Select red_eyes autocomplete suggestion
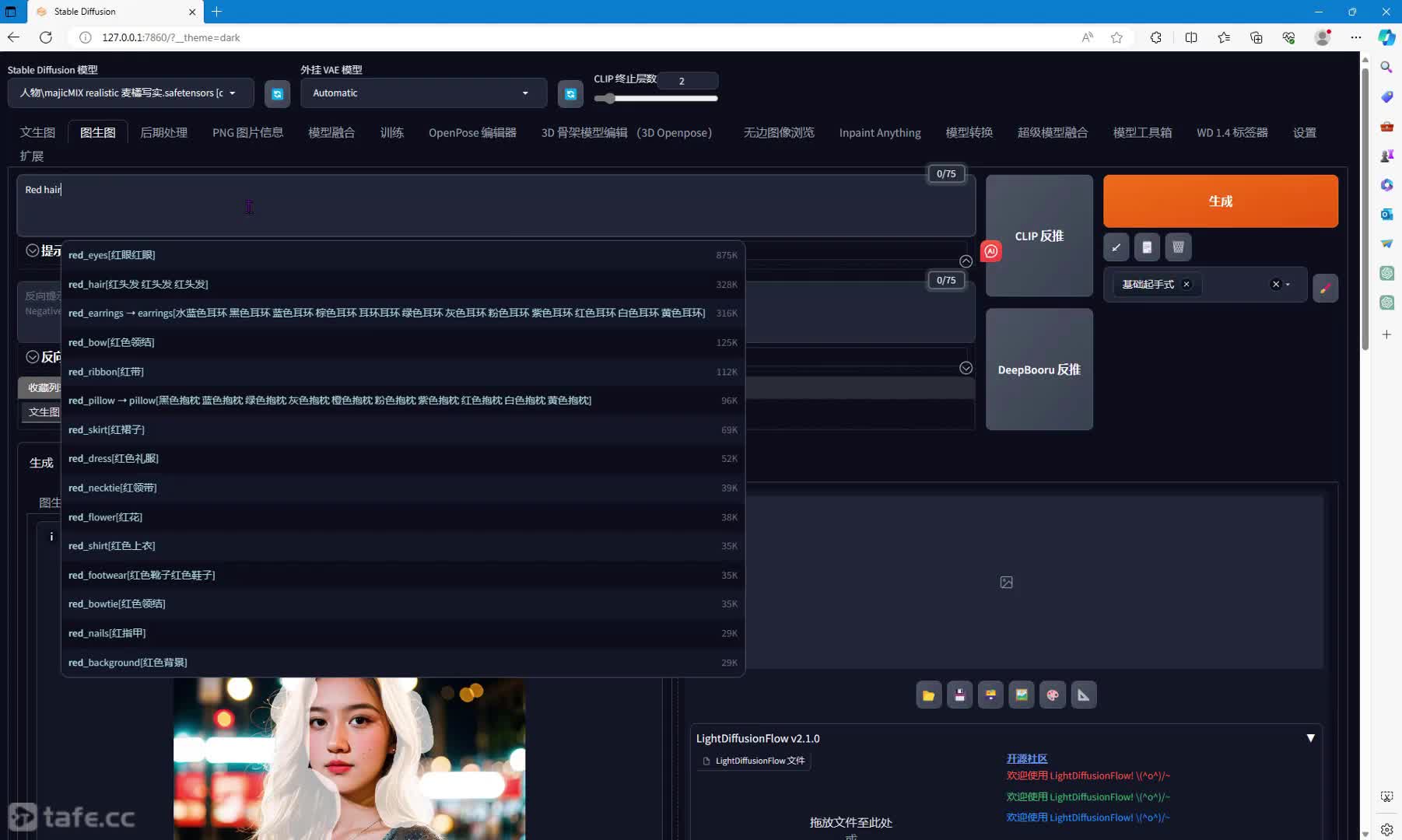Image resolution: width=1402 pixels, height=840 pixels. [403, 255]
